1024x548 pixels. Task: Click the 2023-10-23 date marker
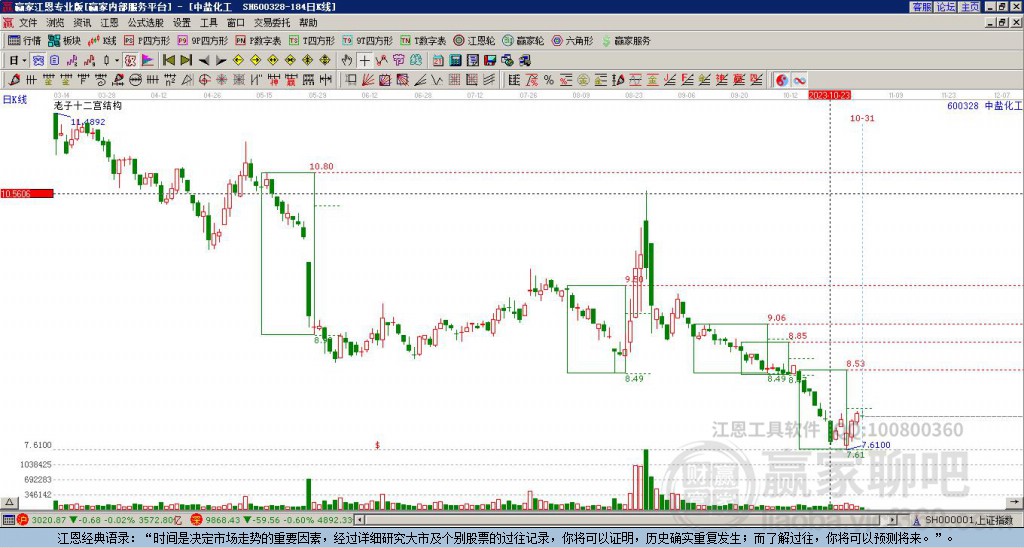(829, 95)
